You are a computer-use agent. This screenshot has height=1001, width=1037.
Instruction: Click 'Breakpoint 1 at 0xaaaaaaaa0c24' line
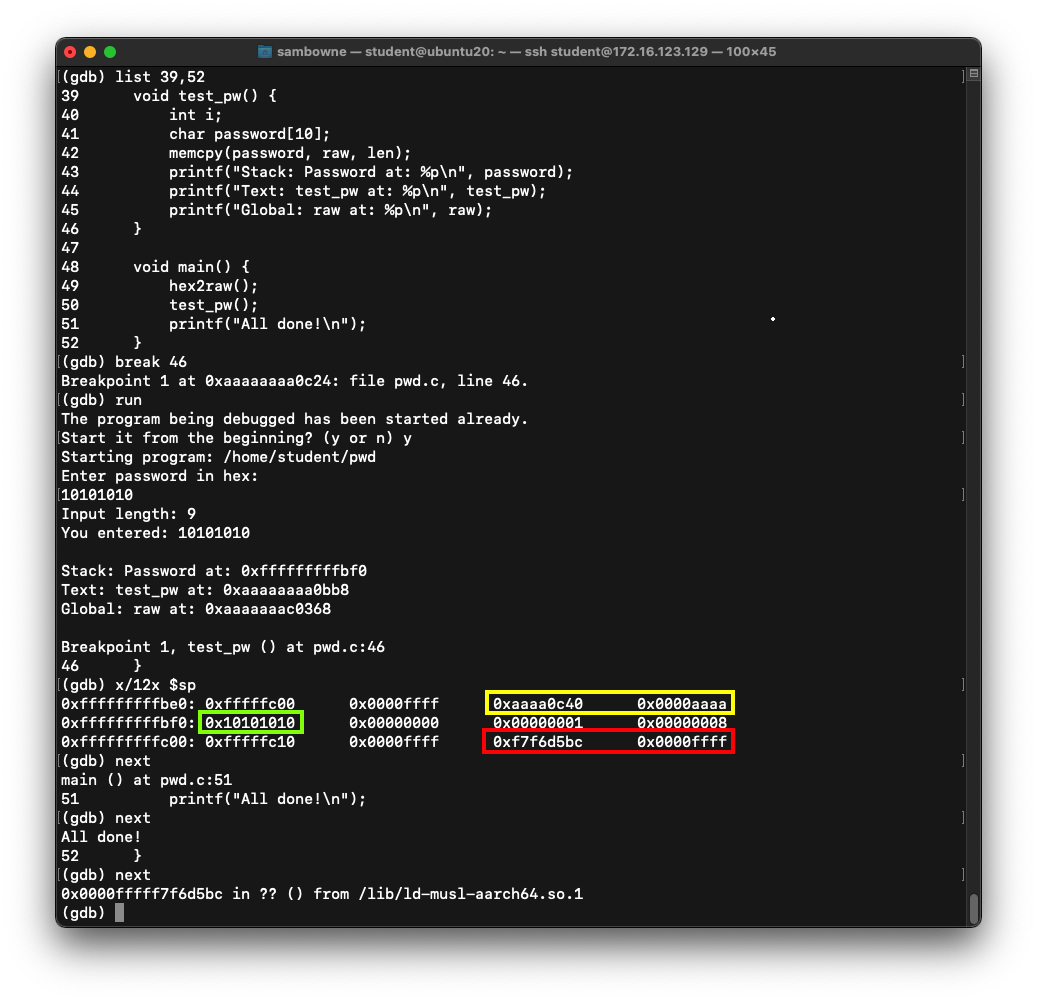(294, 381)
